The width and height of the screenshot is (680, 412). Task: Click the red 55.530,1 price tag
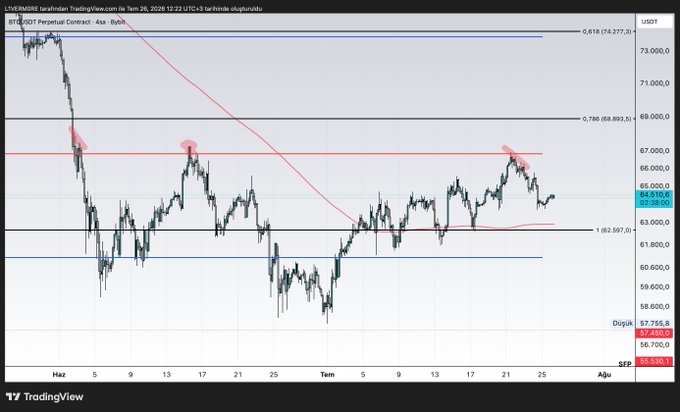tap(654, 361)
